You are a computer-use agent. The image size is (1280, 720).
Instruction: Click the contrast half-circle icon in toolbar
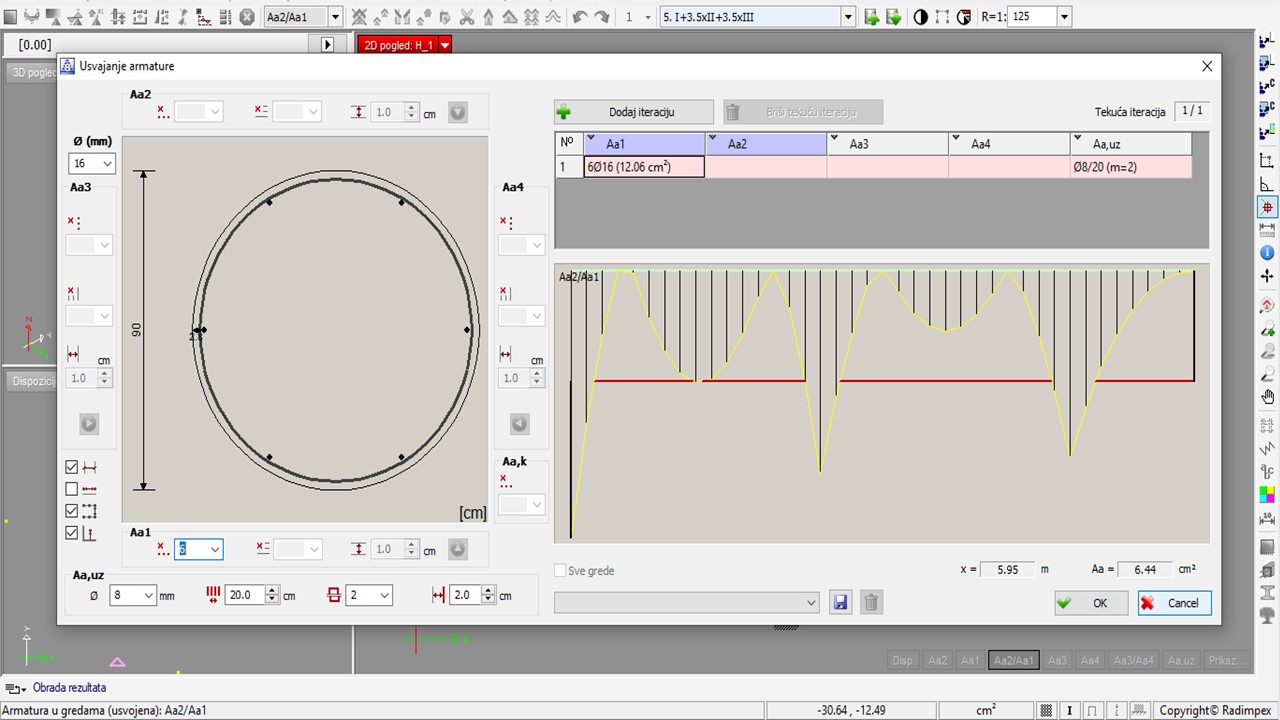pyautogui.click(x=920, y=17)
